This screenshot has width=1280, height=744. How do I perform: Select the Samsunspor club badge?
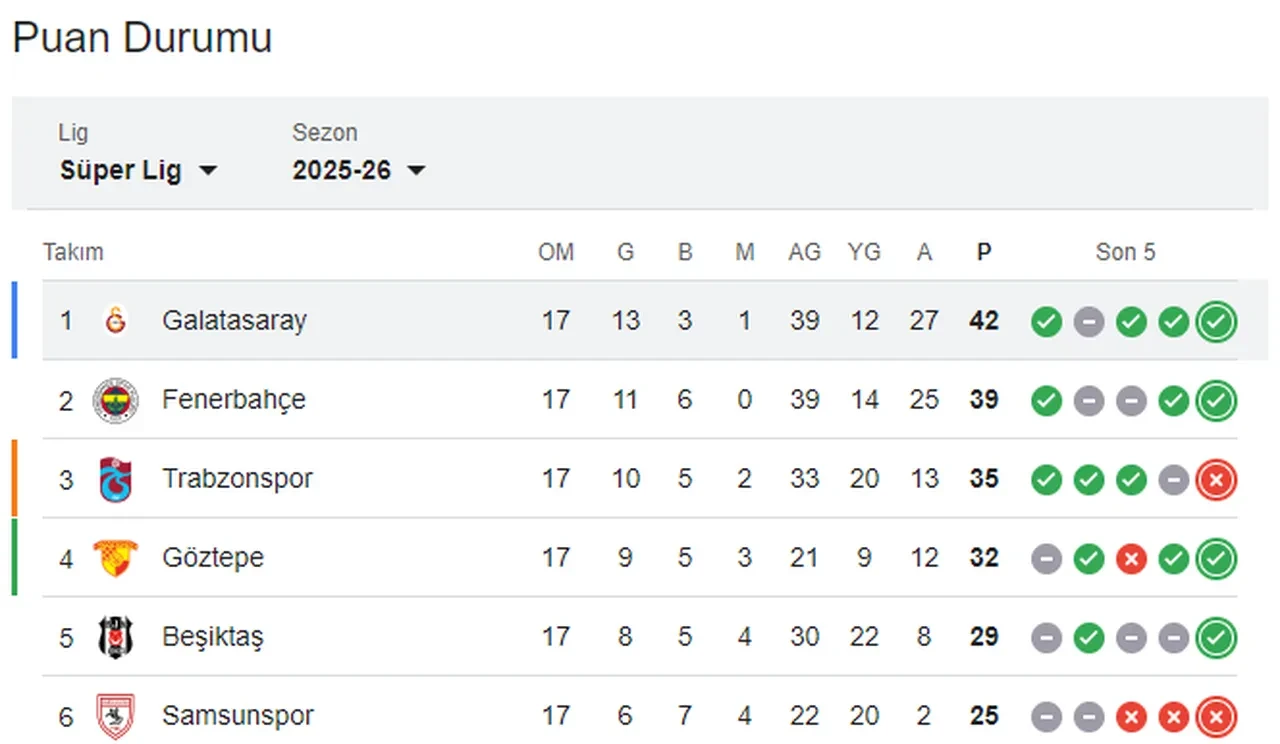[116, 716]
